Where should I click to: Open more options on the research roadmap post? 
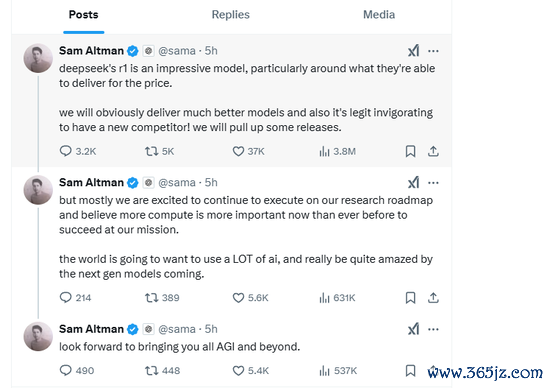point(434,183)
